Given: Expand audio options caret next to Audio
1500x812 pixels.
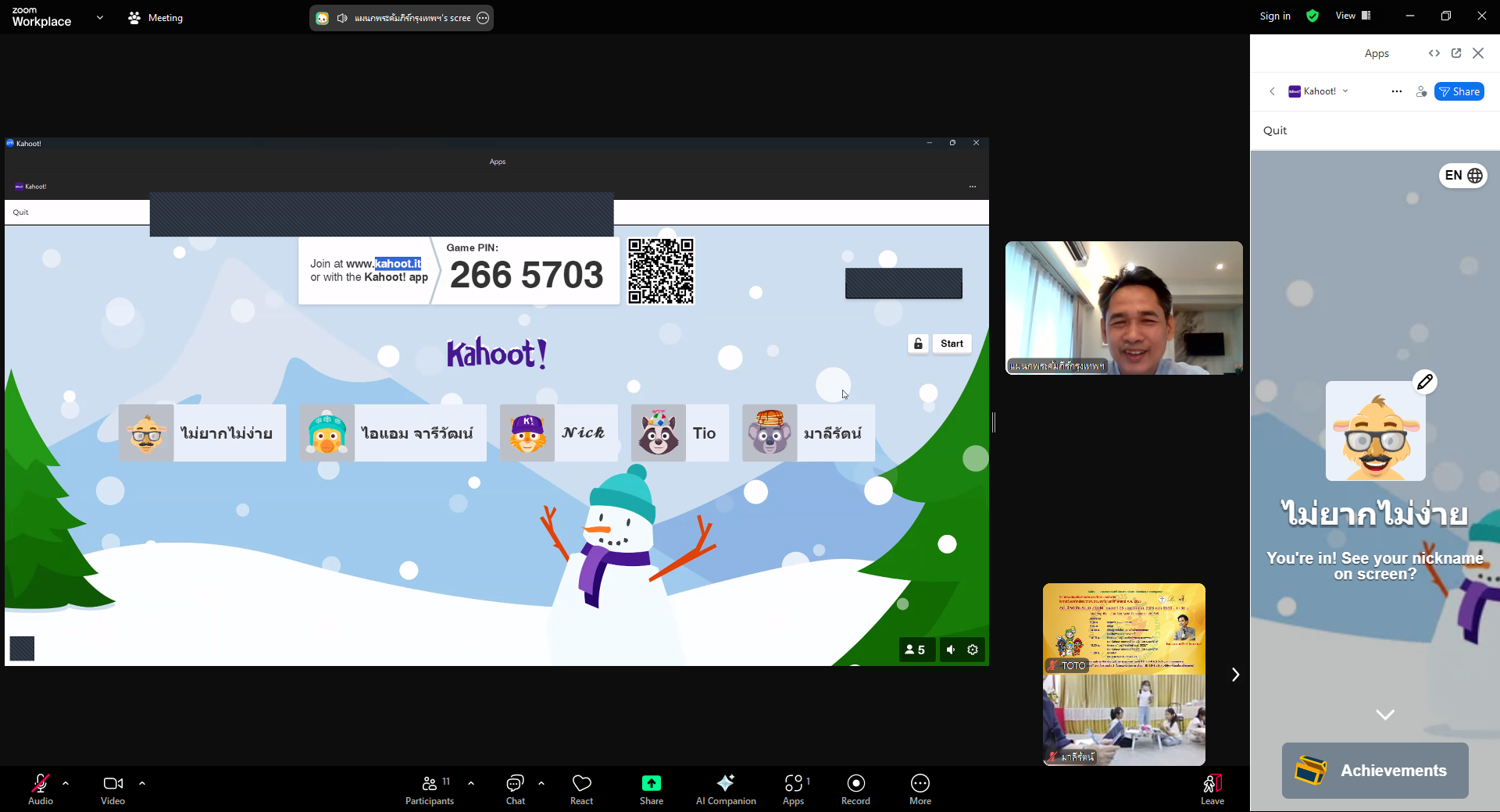Looking at the screenshot, I should click(x=66, y=783).
